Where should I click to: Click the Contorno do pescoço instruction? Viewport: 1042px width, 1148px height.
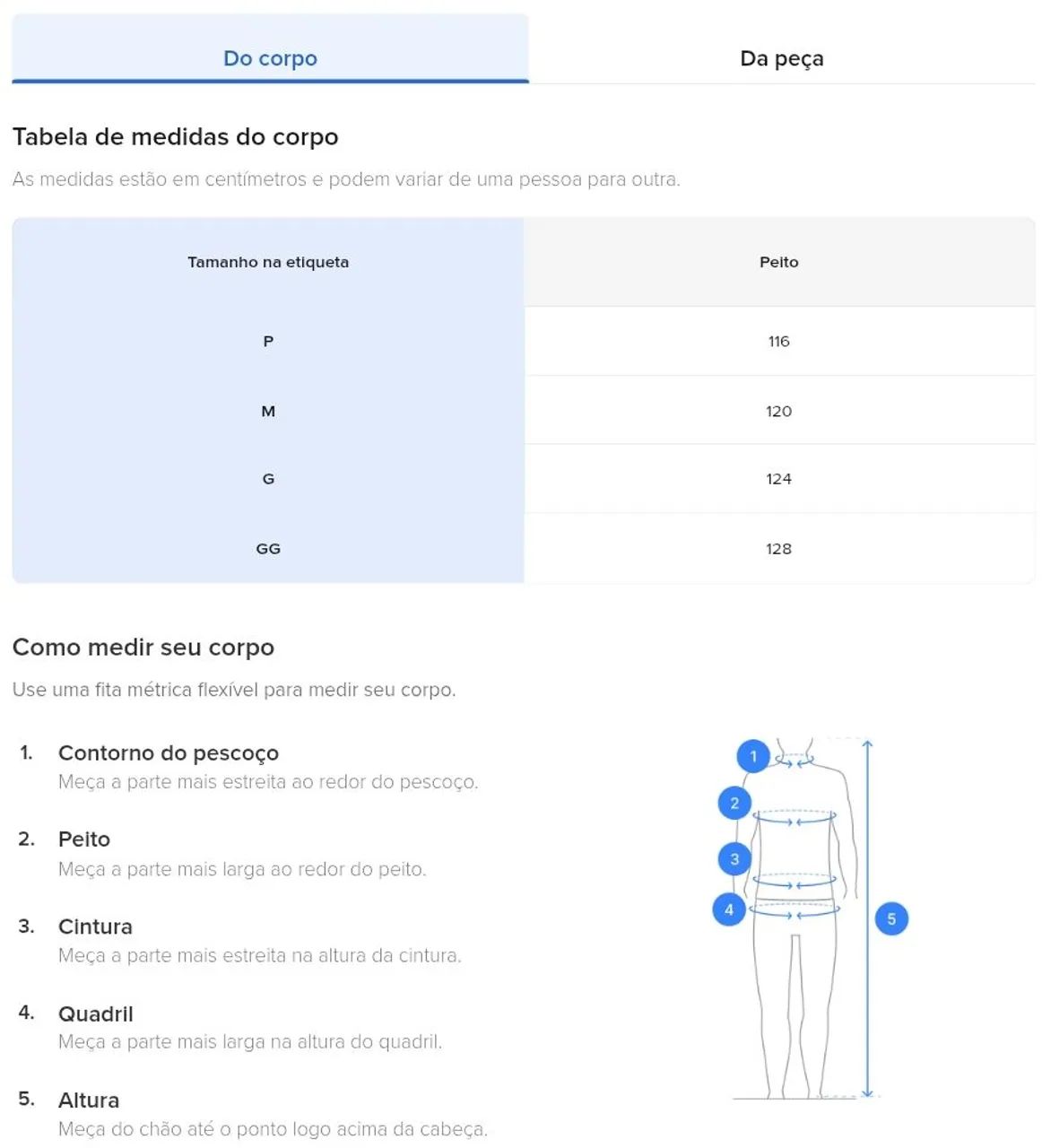[169, 753]
